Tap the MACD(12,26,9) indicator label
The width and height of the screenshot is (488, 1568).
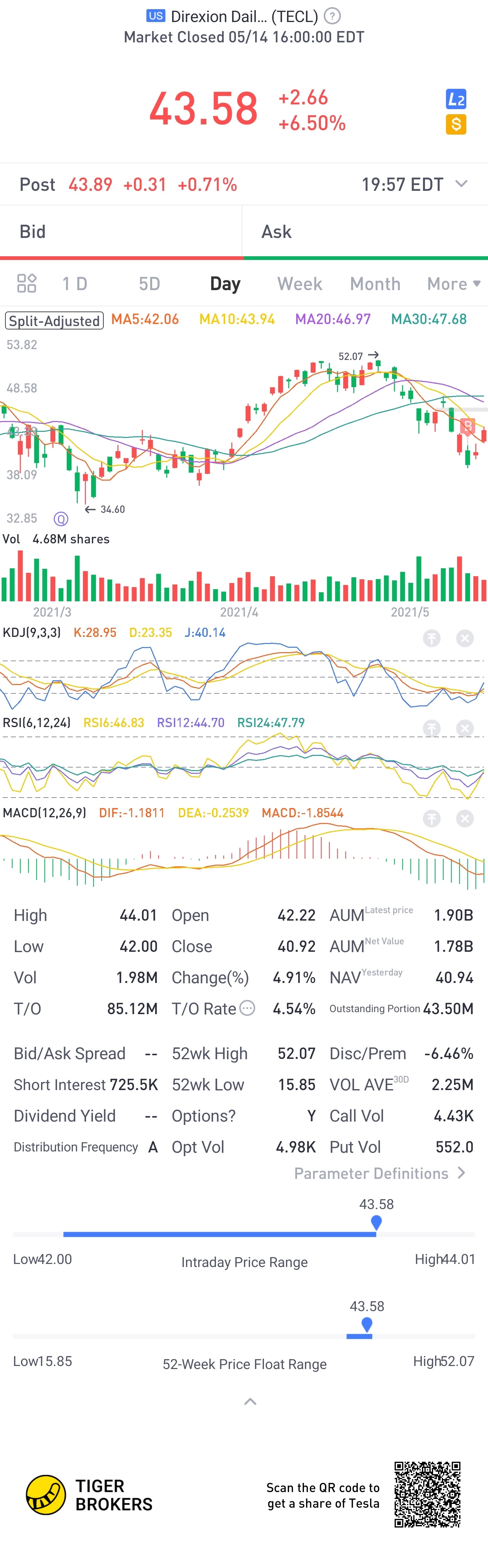[x=44, y=812]
